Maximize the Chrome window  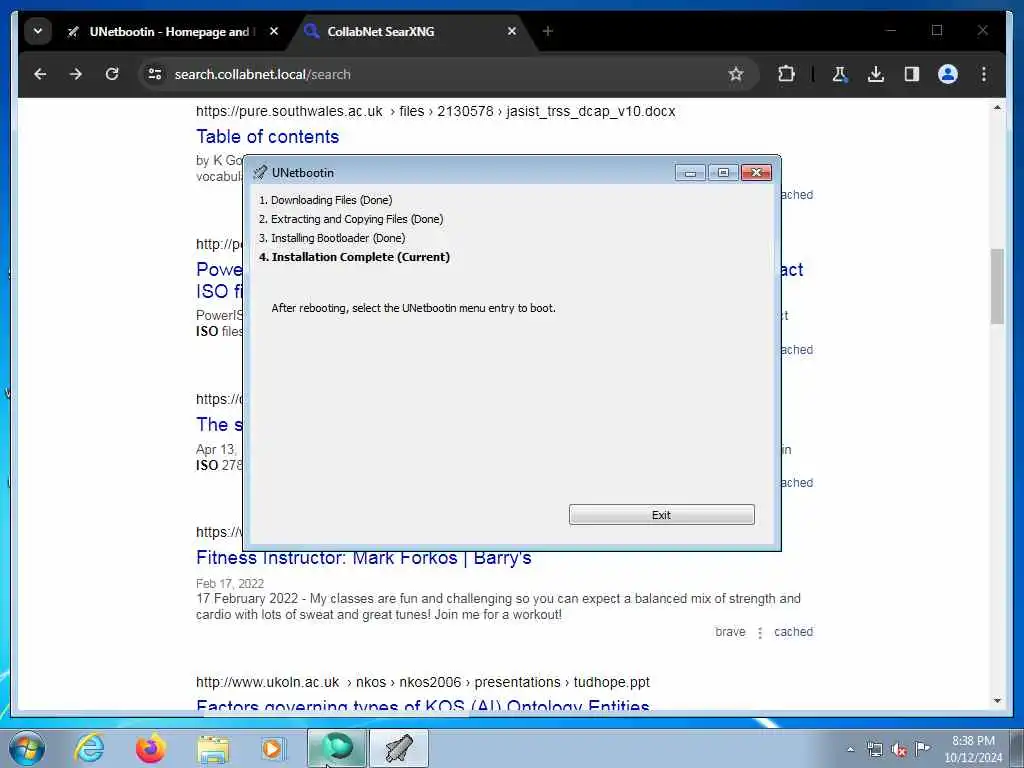937,30
